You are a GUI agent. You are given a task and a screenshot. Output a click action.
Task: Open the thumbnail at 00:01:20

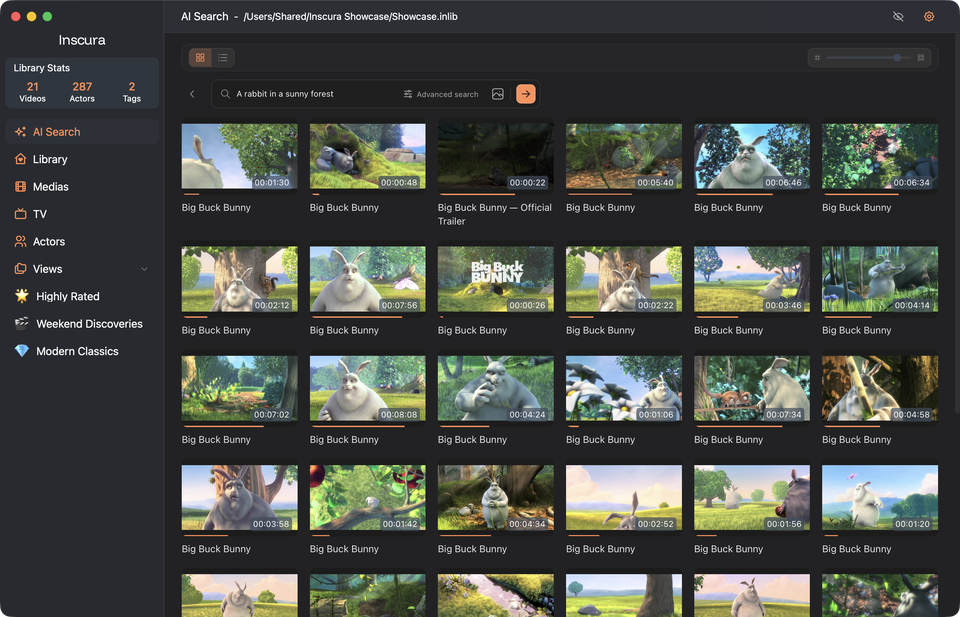(x=880, y=498)
